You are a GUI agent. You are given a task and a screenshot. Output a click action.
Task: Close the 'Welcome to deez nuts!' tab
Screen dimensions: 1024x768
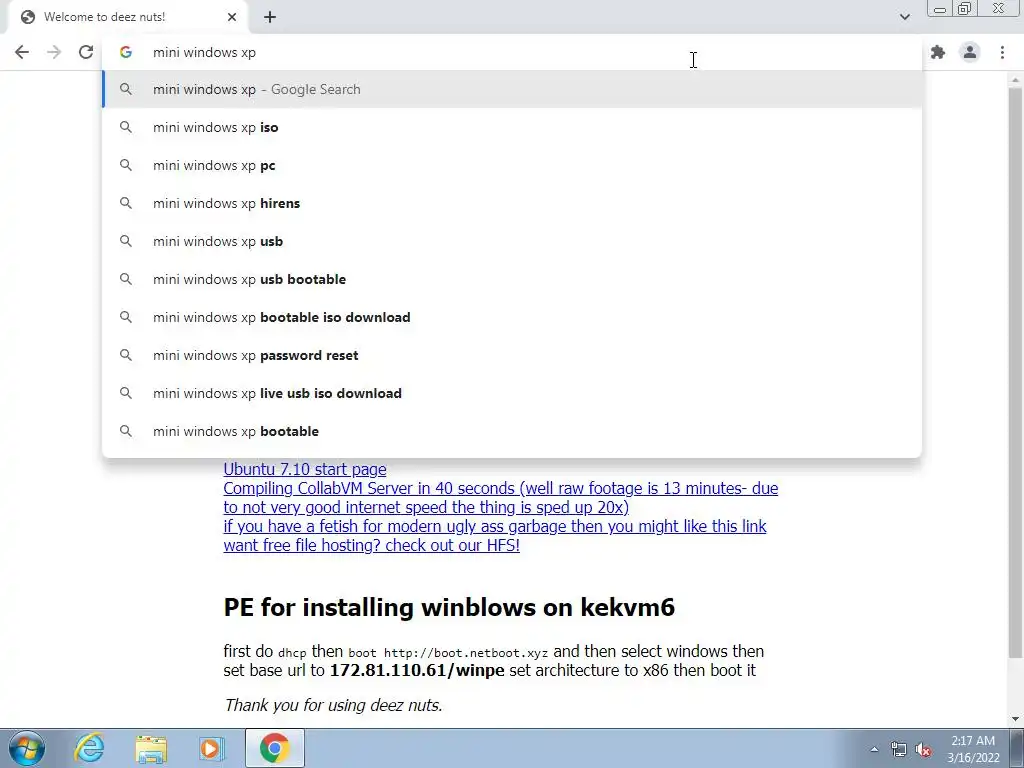232,17
